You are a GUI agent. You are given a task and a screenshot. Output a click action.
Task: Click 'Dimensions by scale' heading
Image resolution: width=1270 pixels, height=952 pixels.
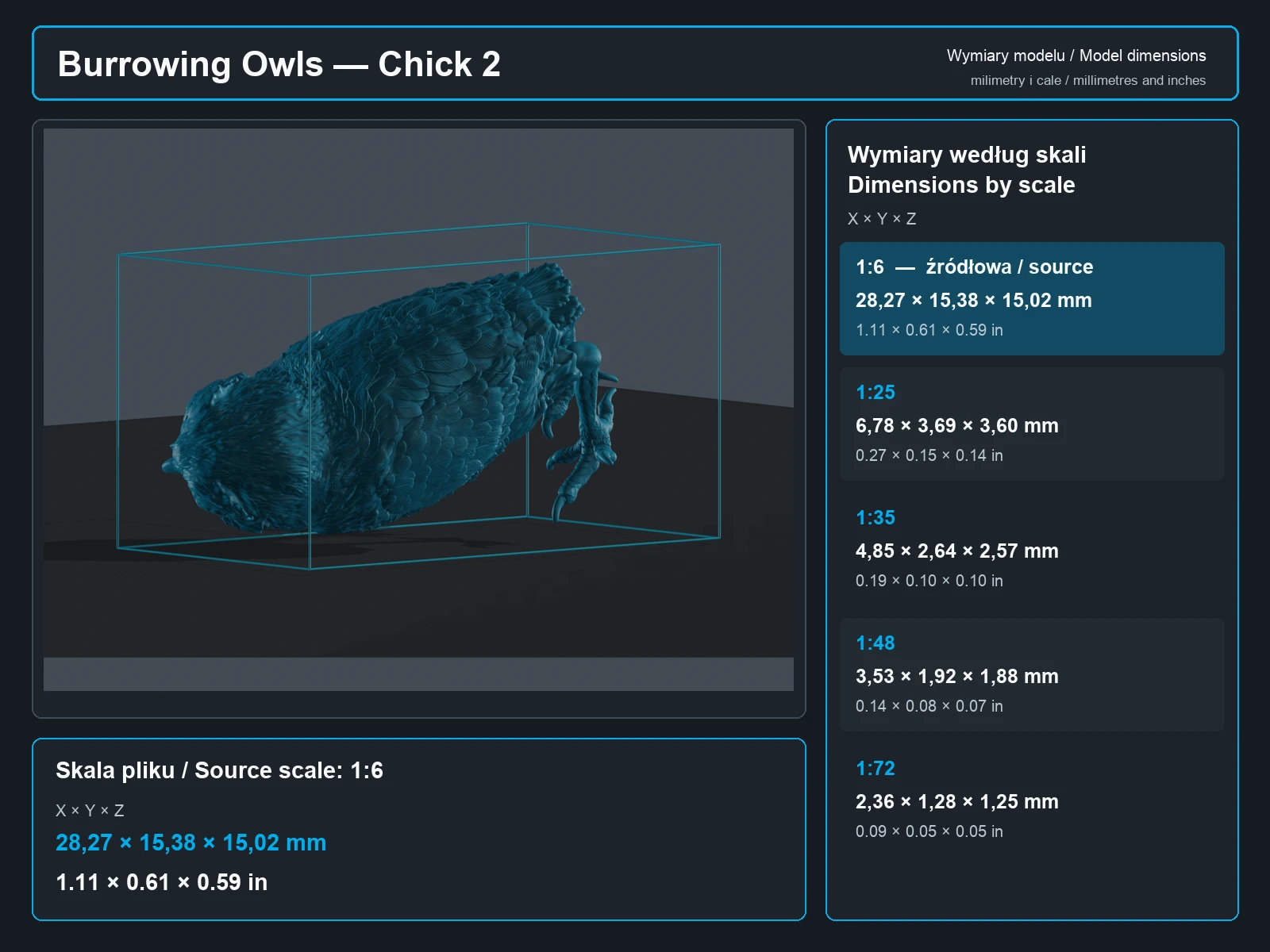point(960,185)
